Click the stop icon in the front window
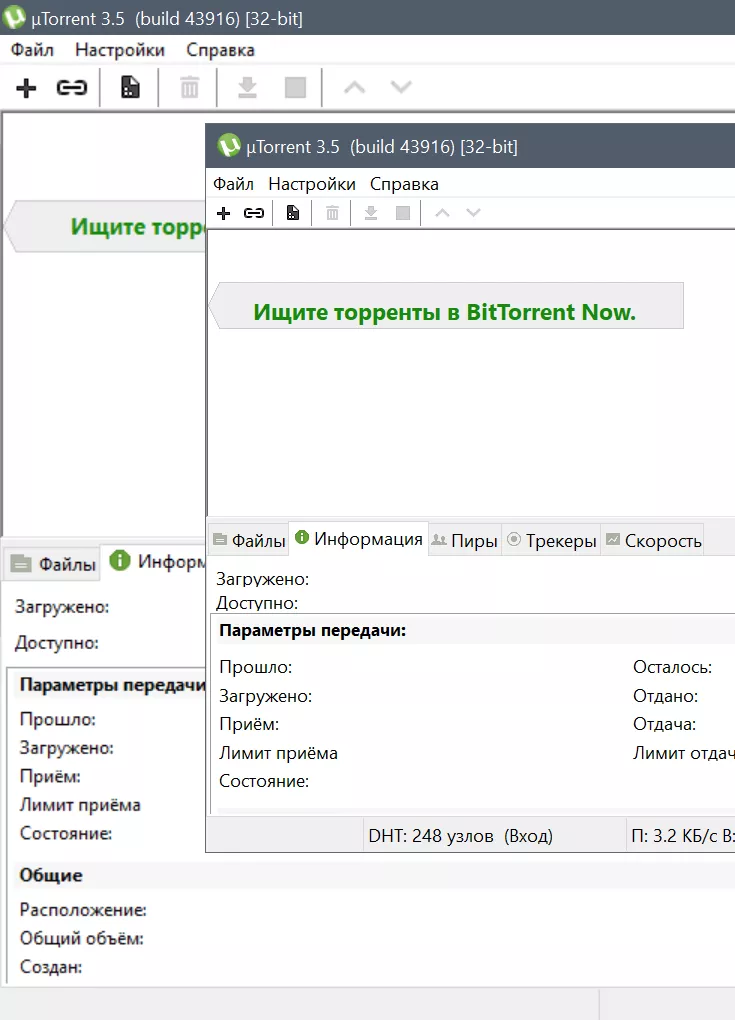735x1020 pixels. pos(403,213)
